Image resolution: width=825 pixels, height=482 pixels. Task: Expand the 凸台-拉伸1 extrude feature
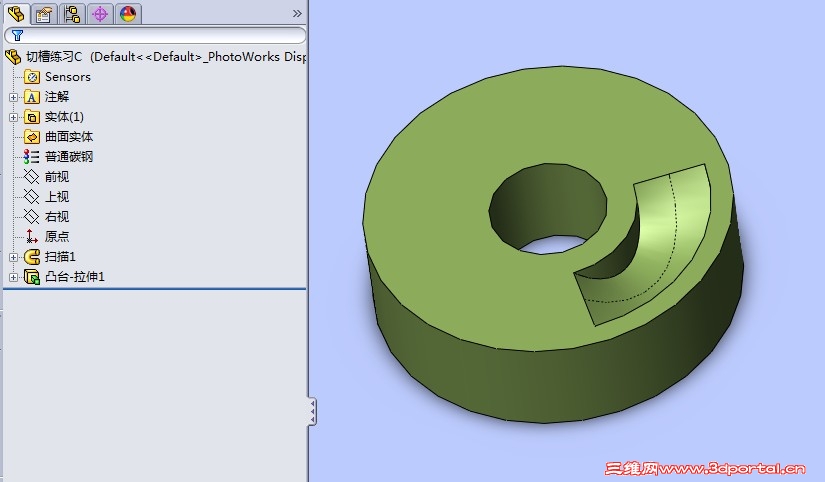14,277
